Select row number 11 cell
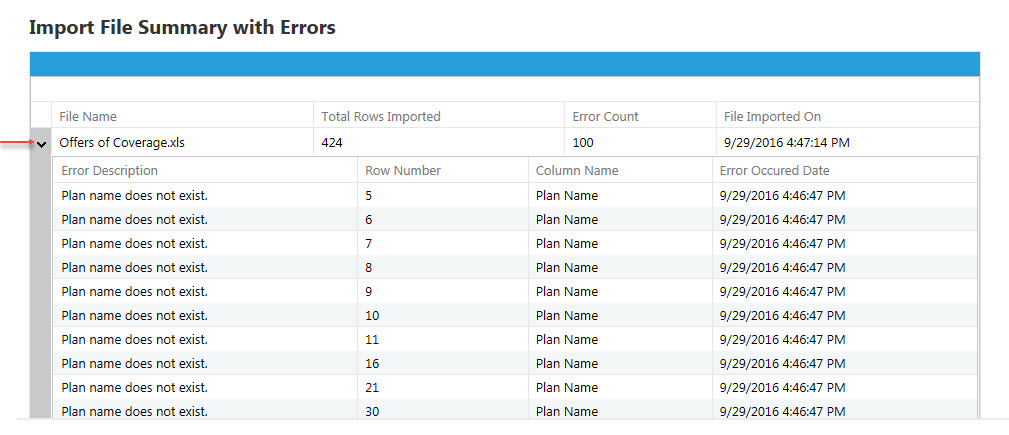Viewport: 1009px width, 435px height. coord(443,339)
